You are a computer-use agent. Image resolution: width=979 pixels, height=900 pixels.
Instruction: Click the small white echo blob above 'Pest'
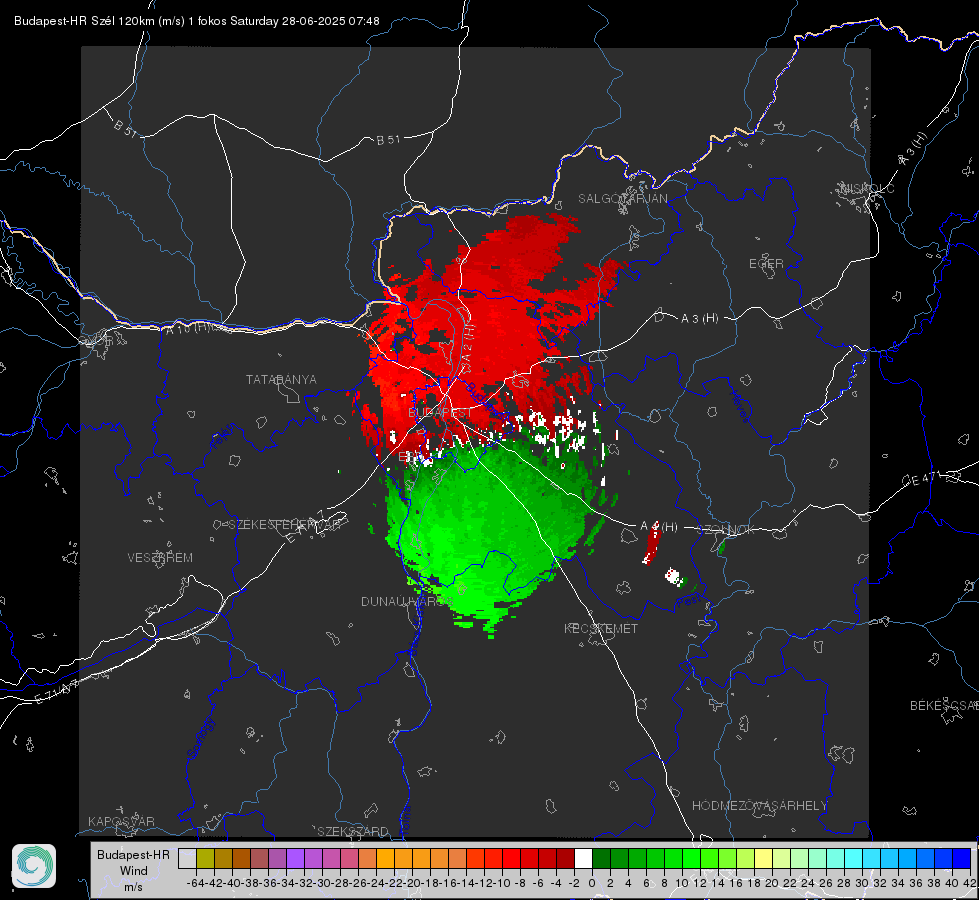pos(673,576)
